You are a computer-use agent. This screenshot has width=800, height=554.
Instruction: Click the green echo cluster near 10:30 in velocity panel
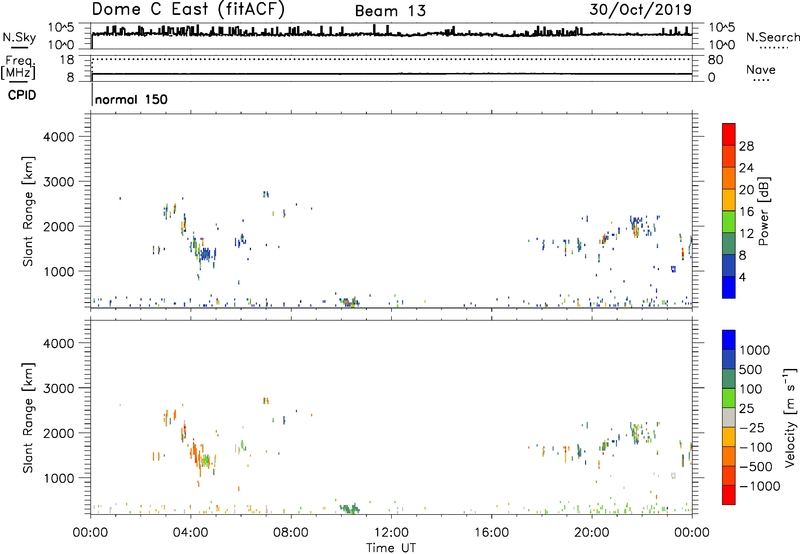point(350,508)
